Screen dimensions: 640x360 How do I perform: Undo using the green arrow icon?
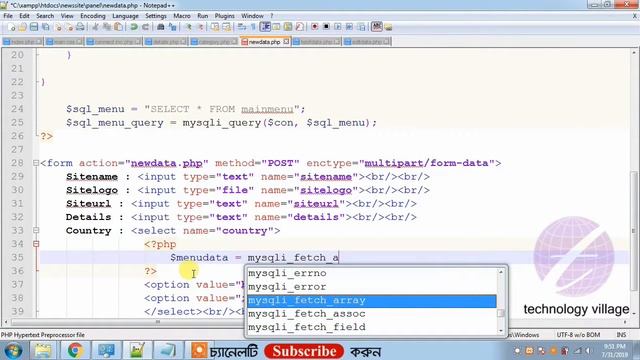point(134,27)
